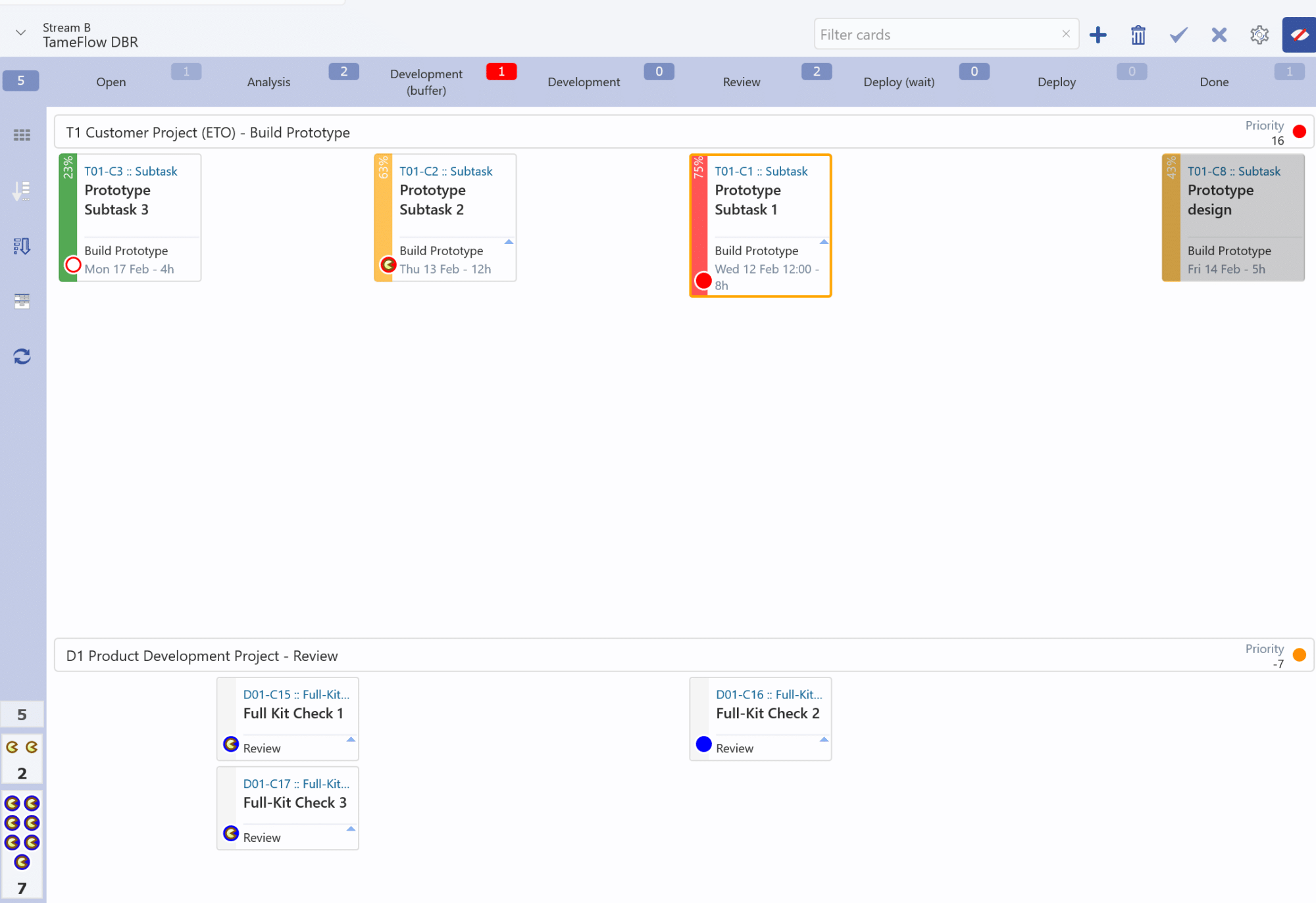Toggle the blue circle on Full-Kit Check 2
Viewport: 1316px width, 903px height.
click(x=703, y=744)
